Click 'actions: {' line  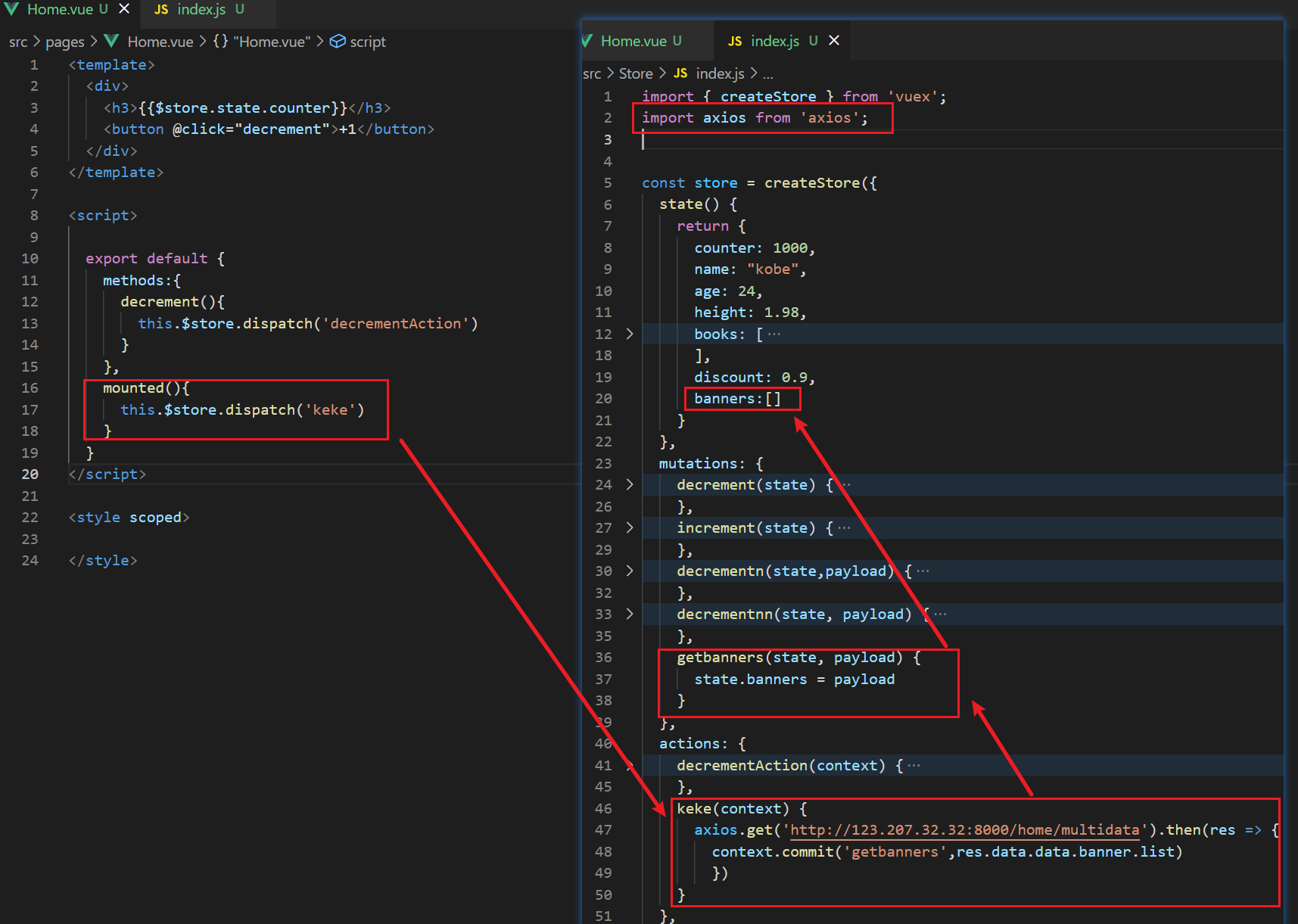point(702,743)
